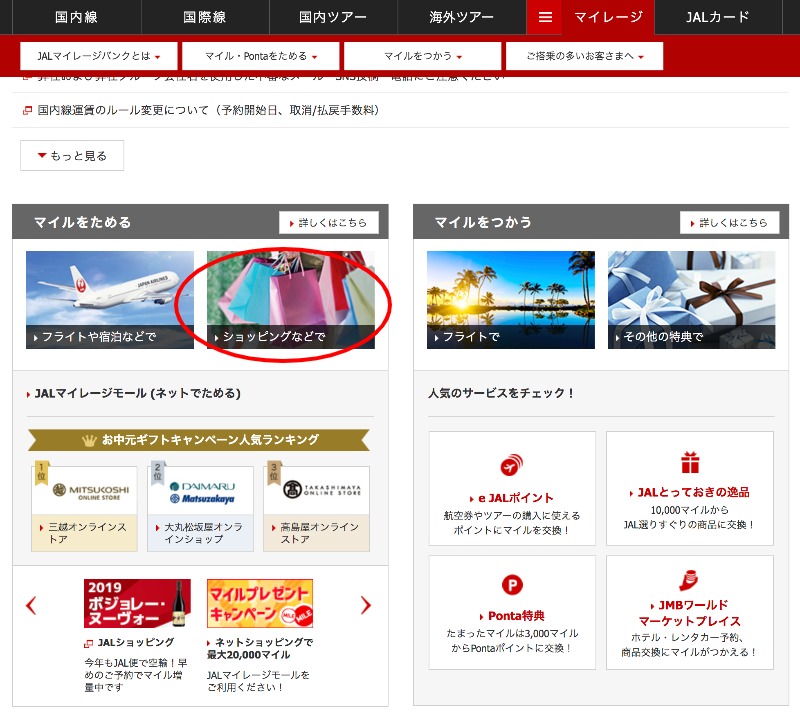Click 今年もJAL便で空輸 description text

[136, 675]
